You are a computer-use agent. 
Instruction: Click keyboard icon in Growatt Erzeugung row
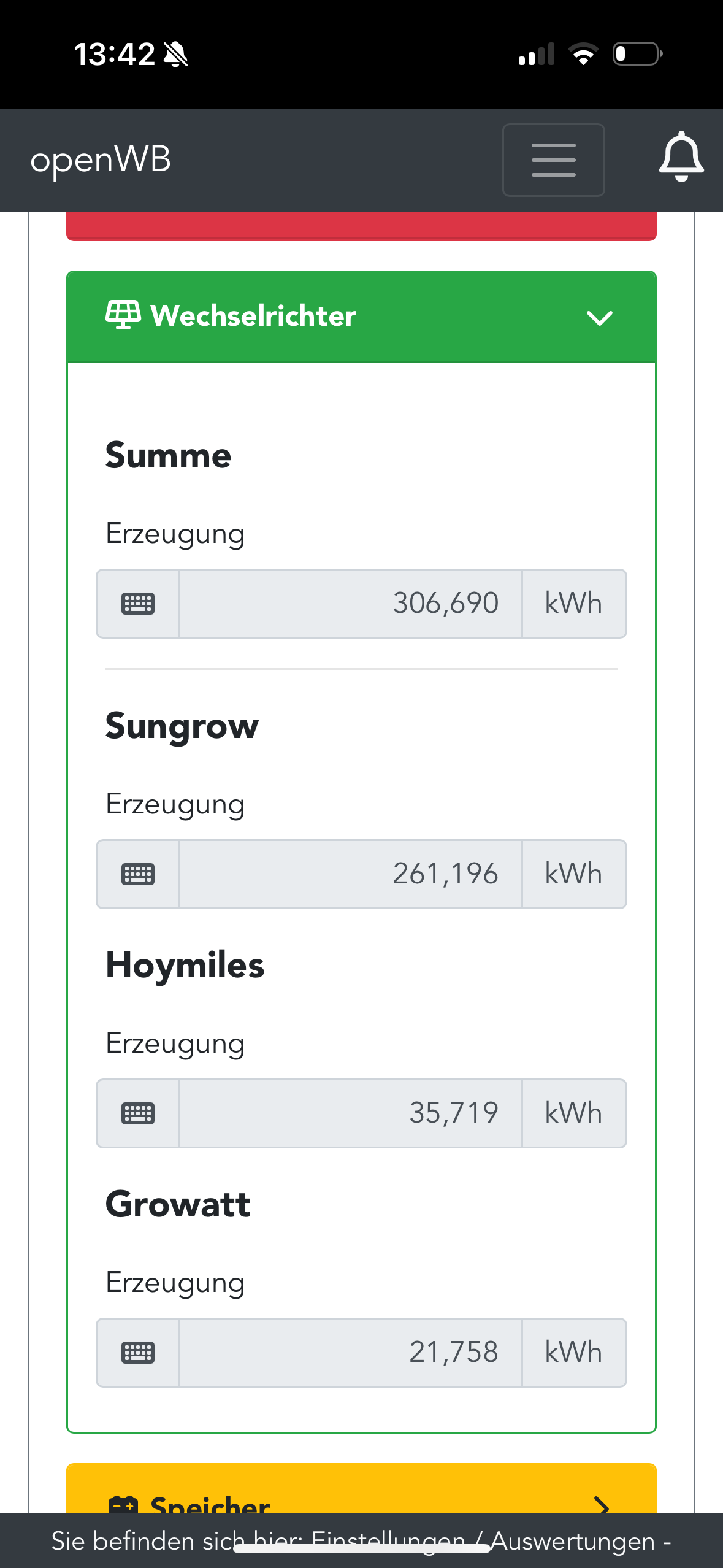click(138, 1353)
